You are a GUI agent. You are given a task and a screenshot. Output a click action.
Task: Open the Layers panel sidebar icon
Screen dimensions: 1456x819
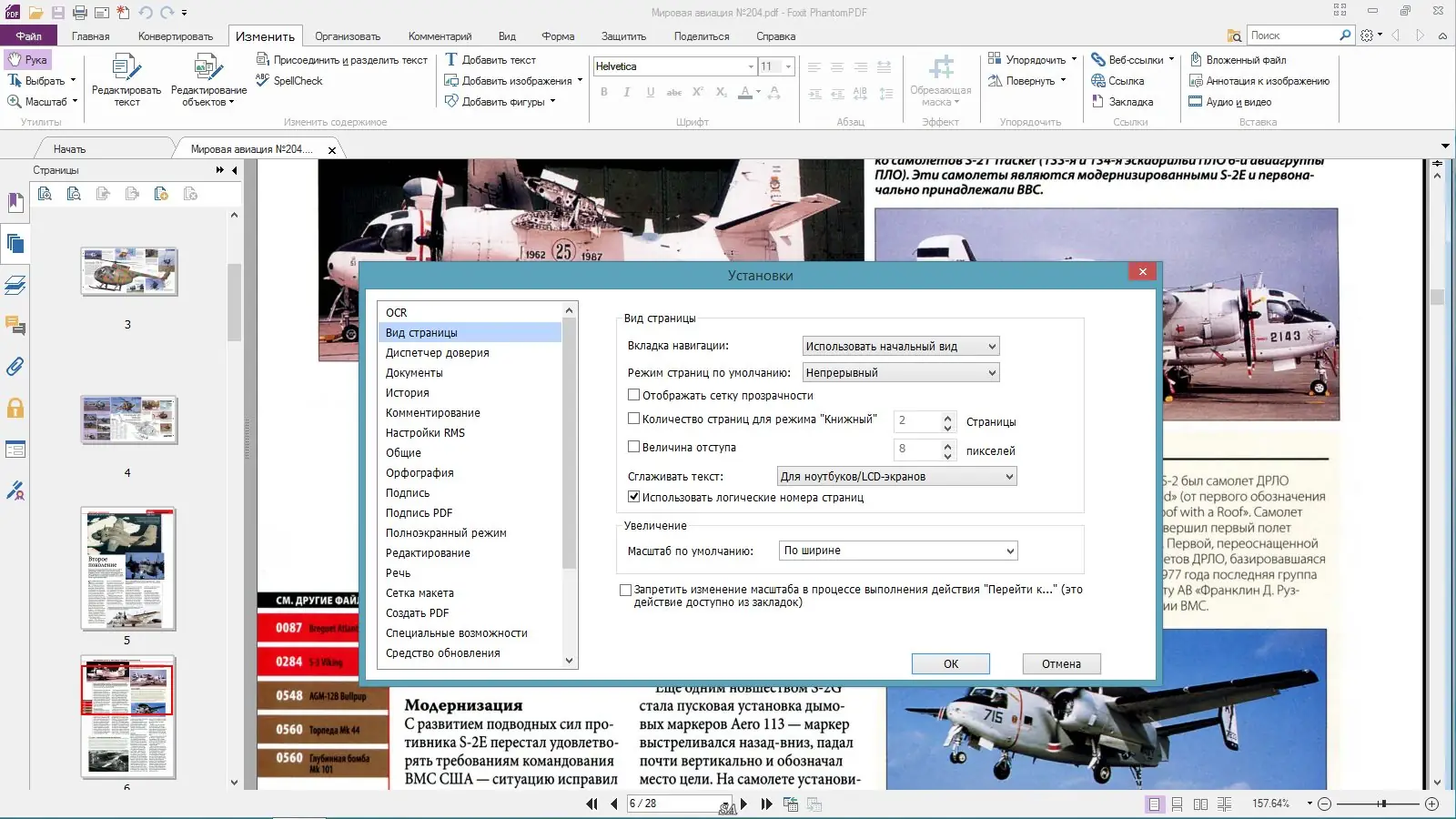pos(15,286)
